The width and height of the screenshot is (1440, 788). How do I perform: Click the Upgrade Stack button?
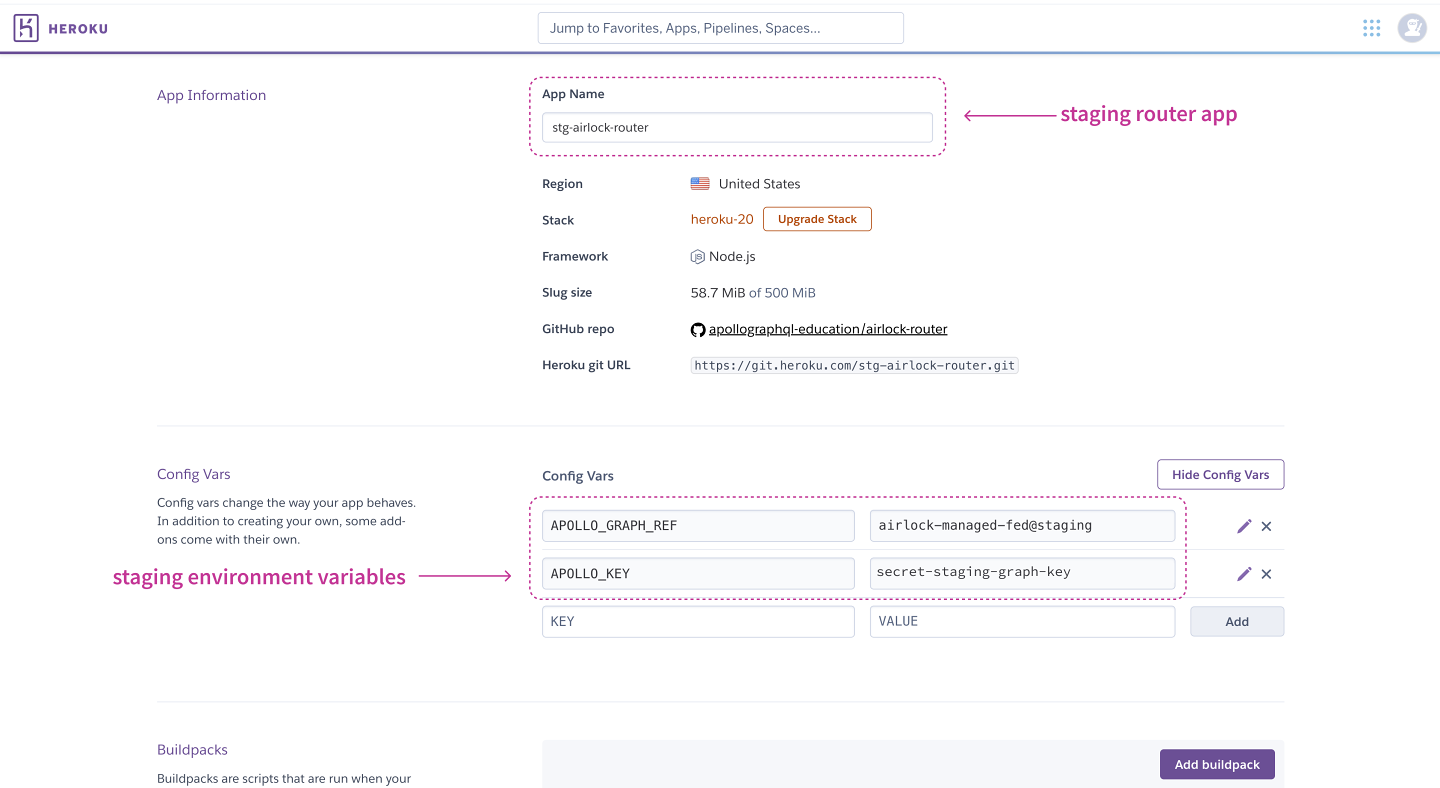817,219
